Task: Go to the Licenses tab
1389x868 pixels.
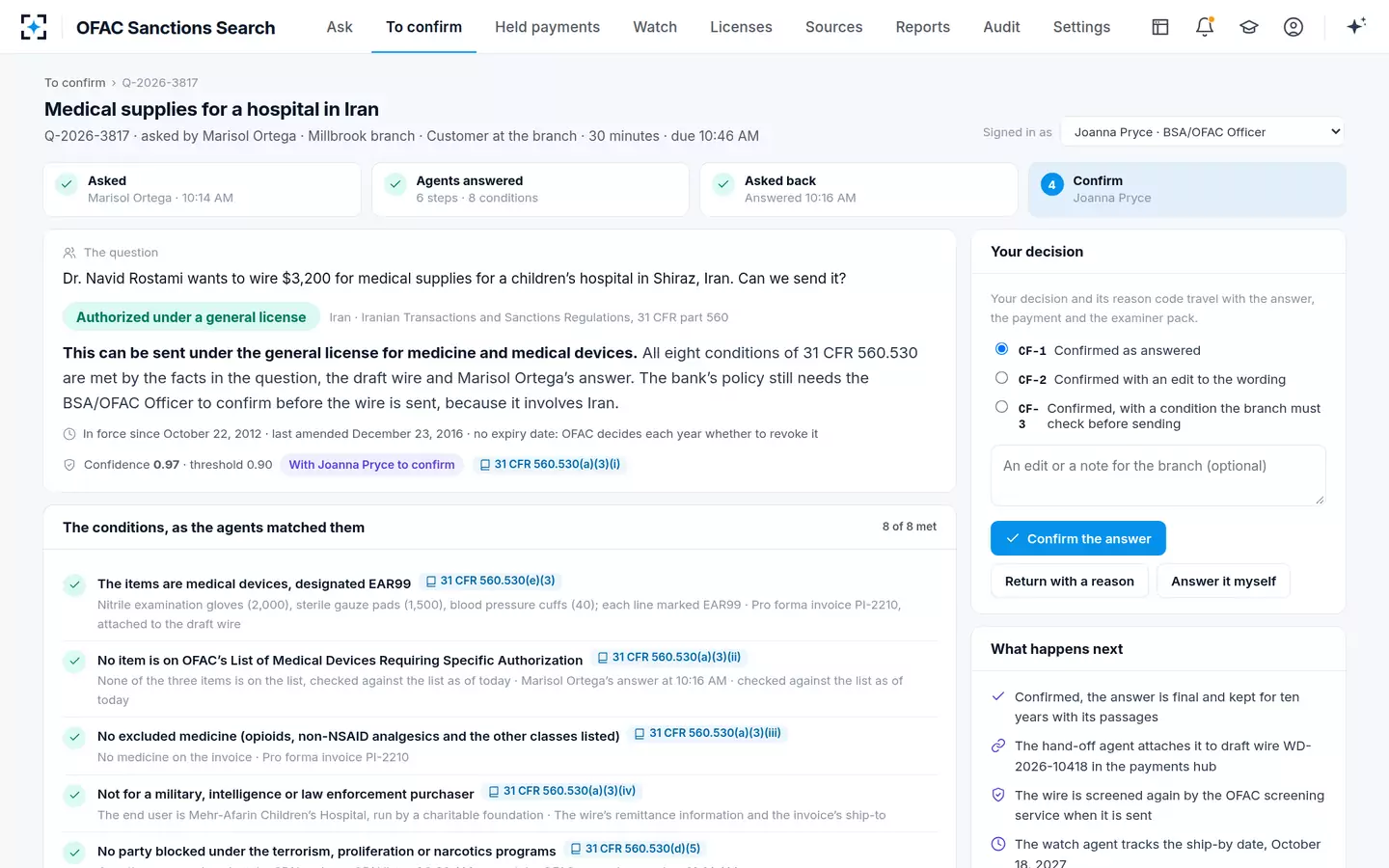Action: (741, 27)
